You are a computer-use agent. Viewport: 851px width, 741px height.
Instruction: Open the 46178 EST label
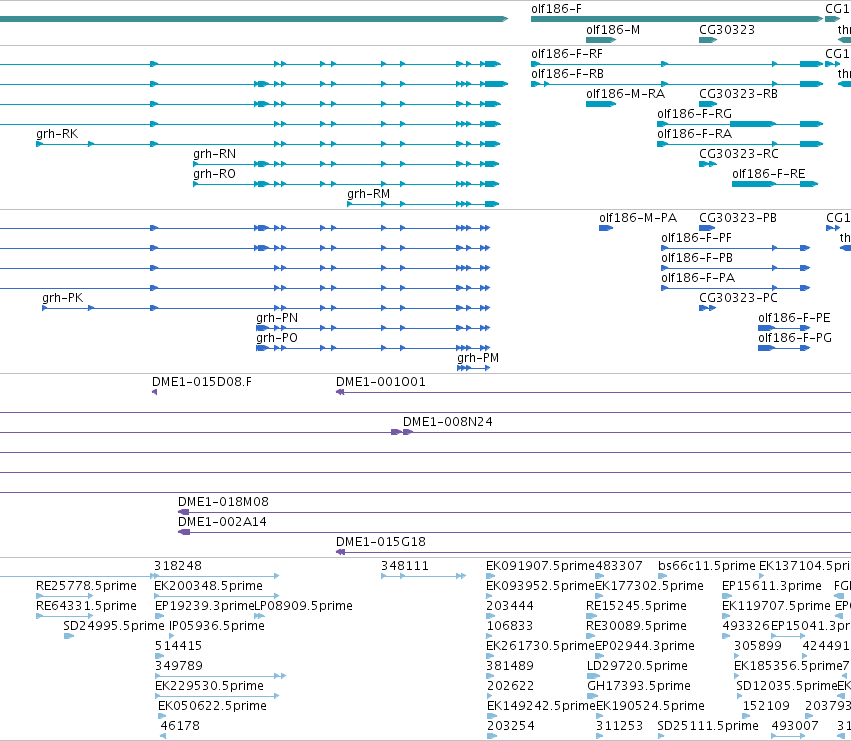180,726
